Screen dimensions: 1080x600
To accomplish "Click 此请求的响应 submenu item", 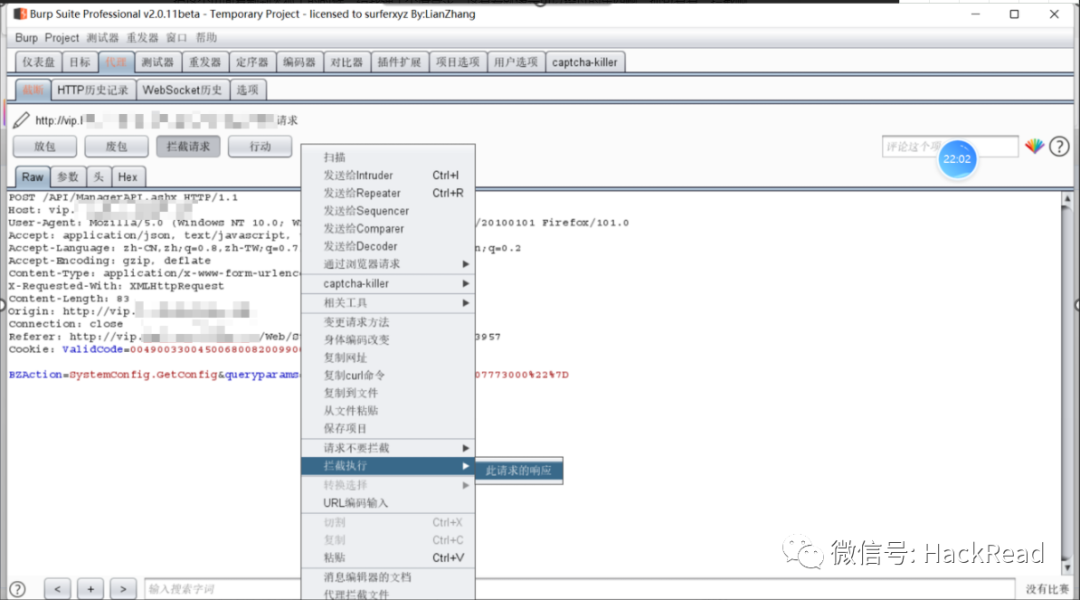I will coord(519,470).
